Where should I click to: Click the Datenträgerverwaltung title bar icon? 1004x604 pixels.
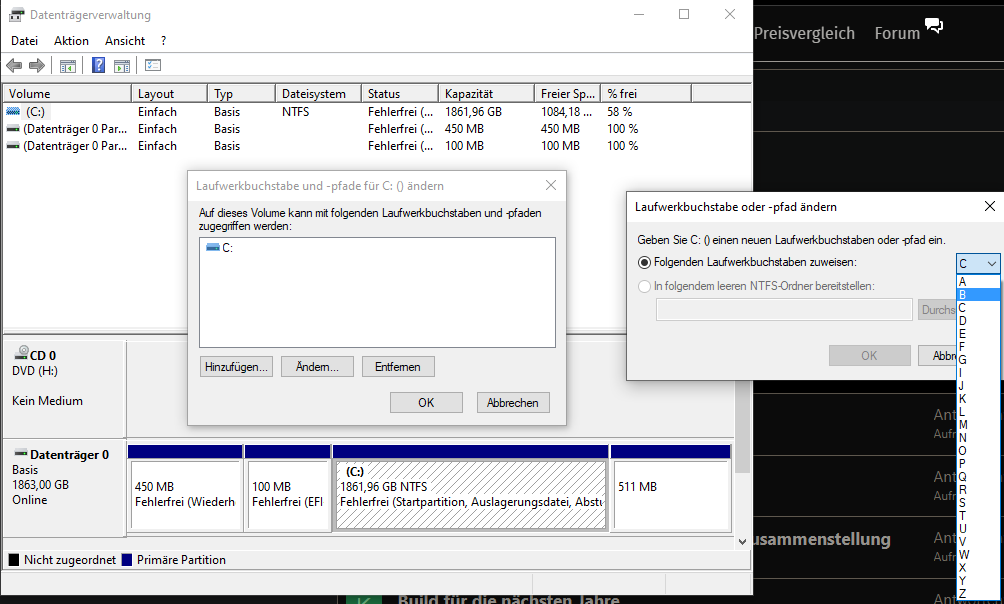click(x=17, y=15)
